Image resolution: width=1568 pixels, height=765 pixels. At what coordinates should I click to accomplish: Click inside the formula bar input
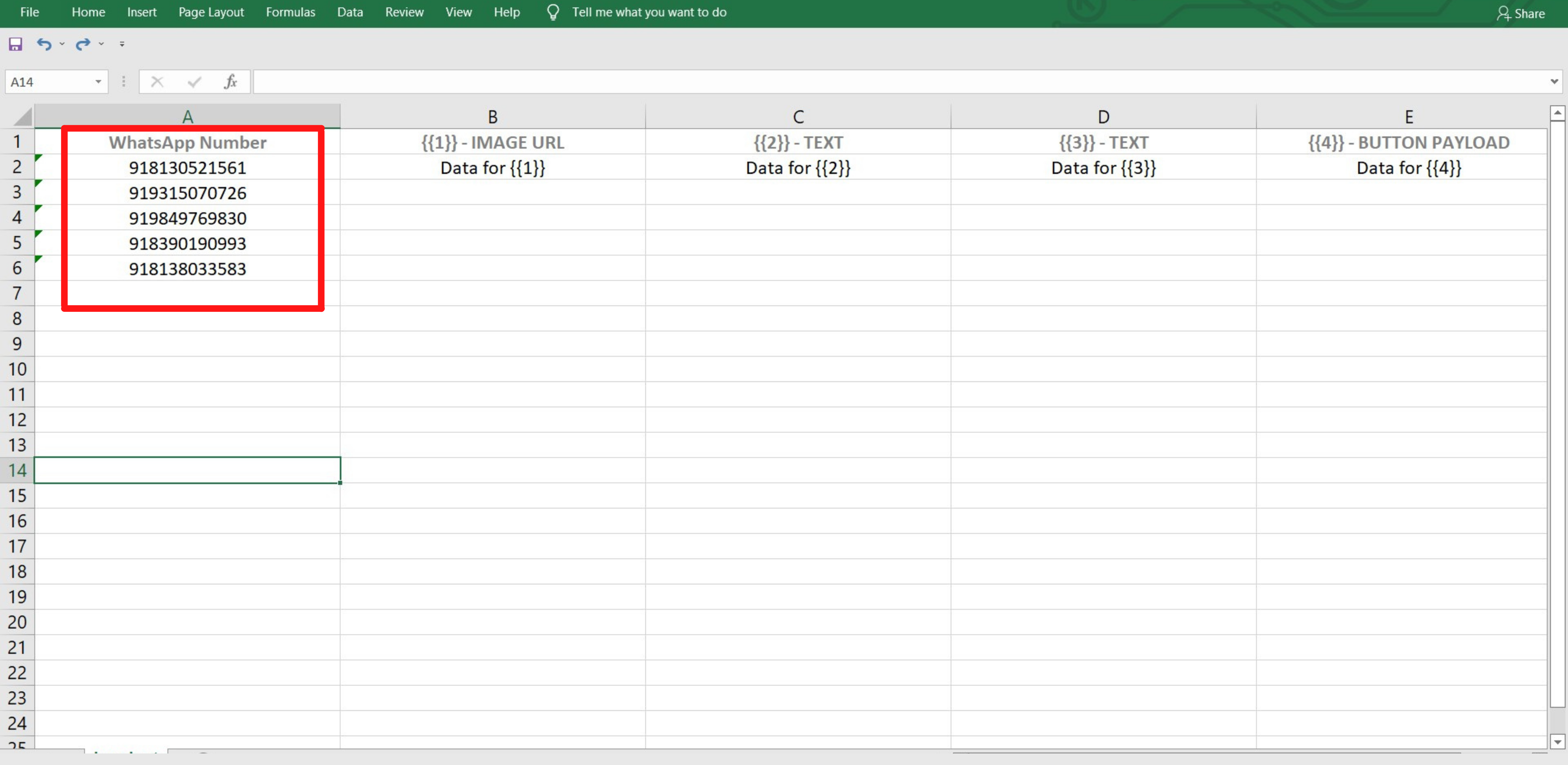[x=901, y=82]
